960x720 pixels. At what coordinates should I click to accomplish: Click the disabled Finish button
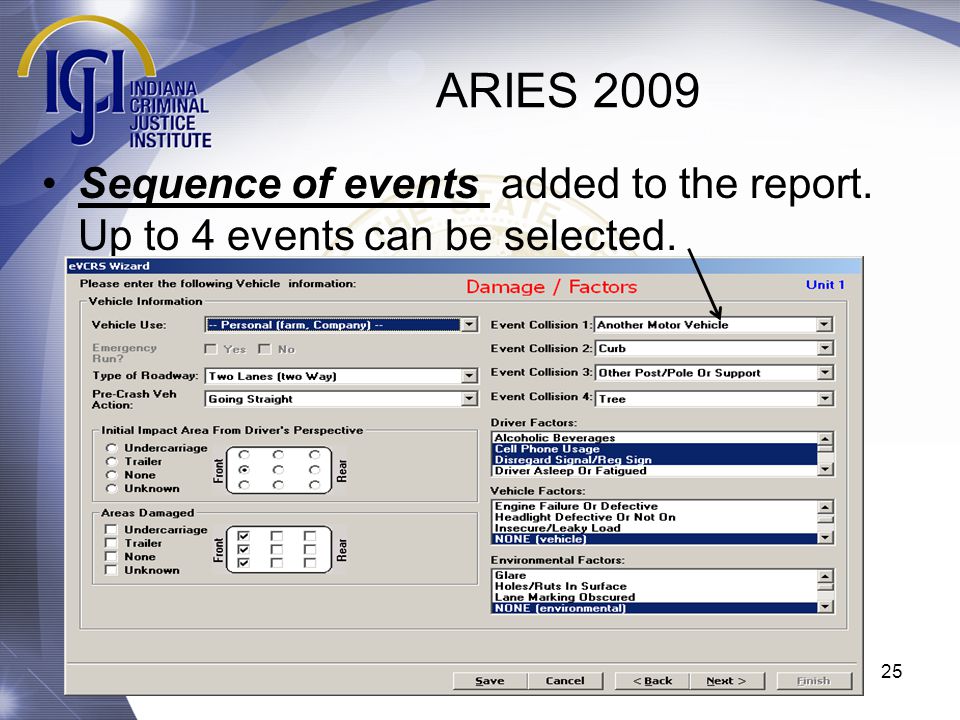point(814,681)
